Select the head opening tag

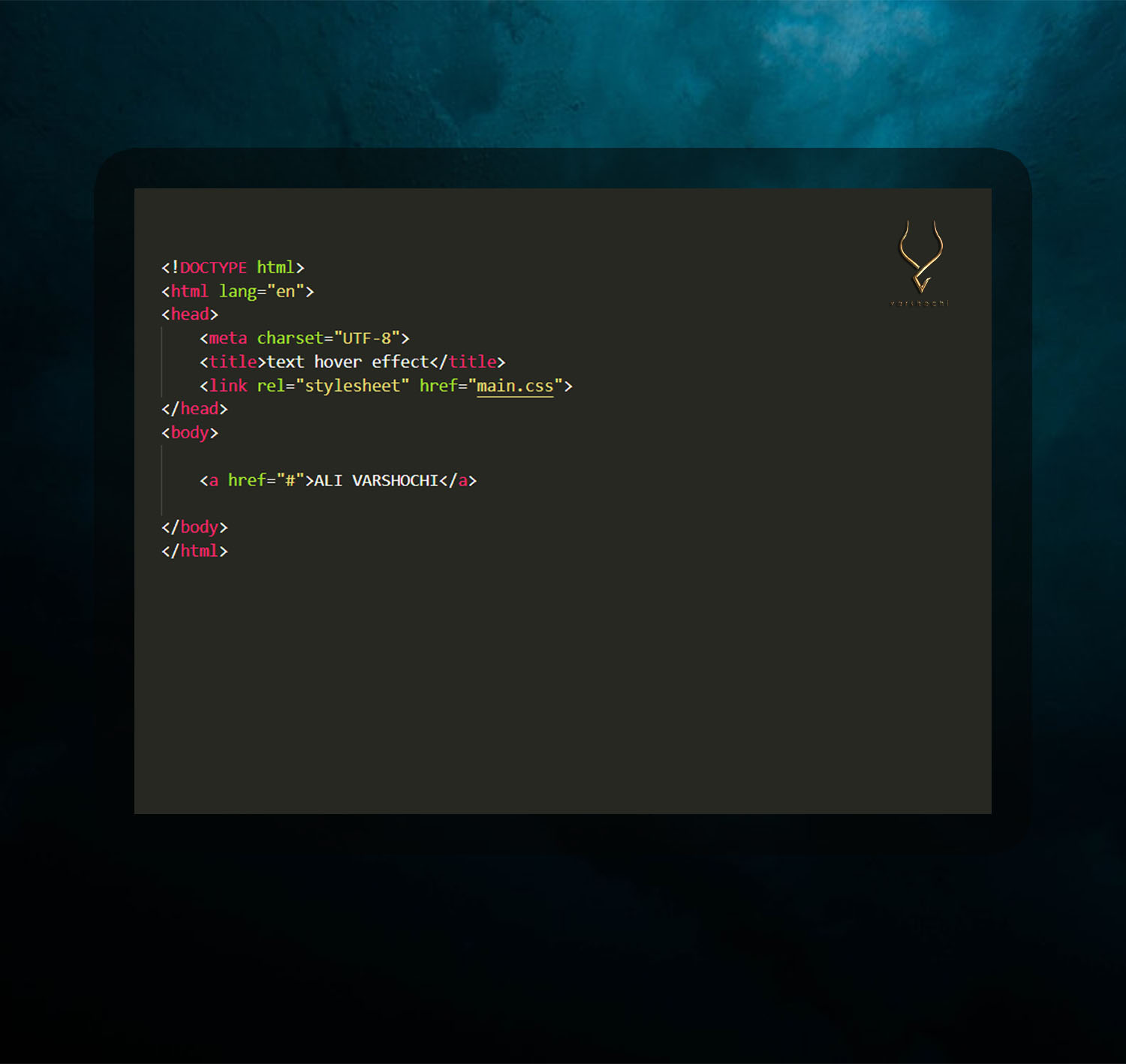tap(189, 314)
